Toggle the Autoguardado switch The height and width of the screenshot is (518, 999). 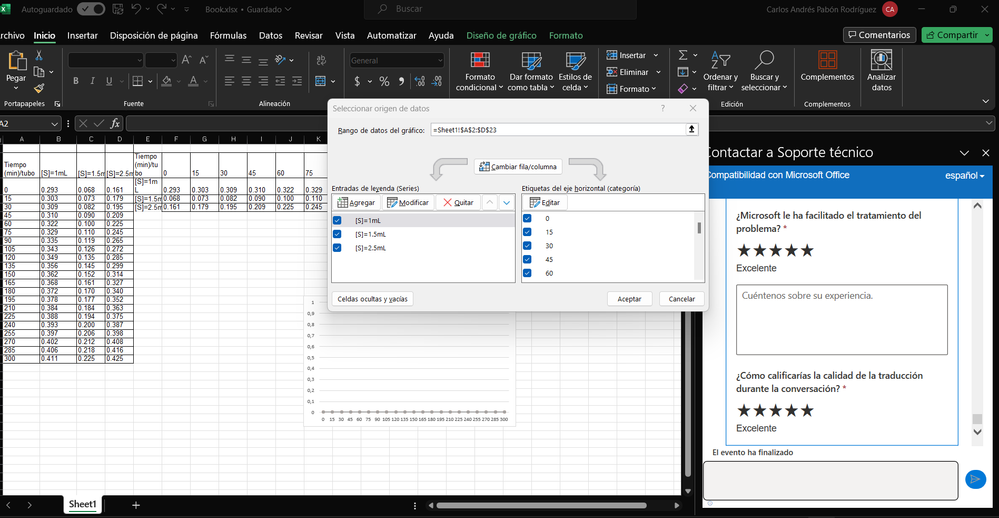pos(92,9)
